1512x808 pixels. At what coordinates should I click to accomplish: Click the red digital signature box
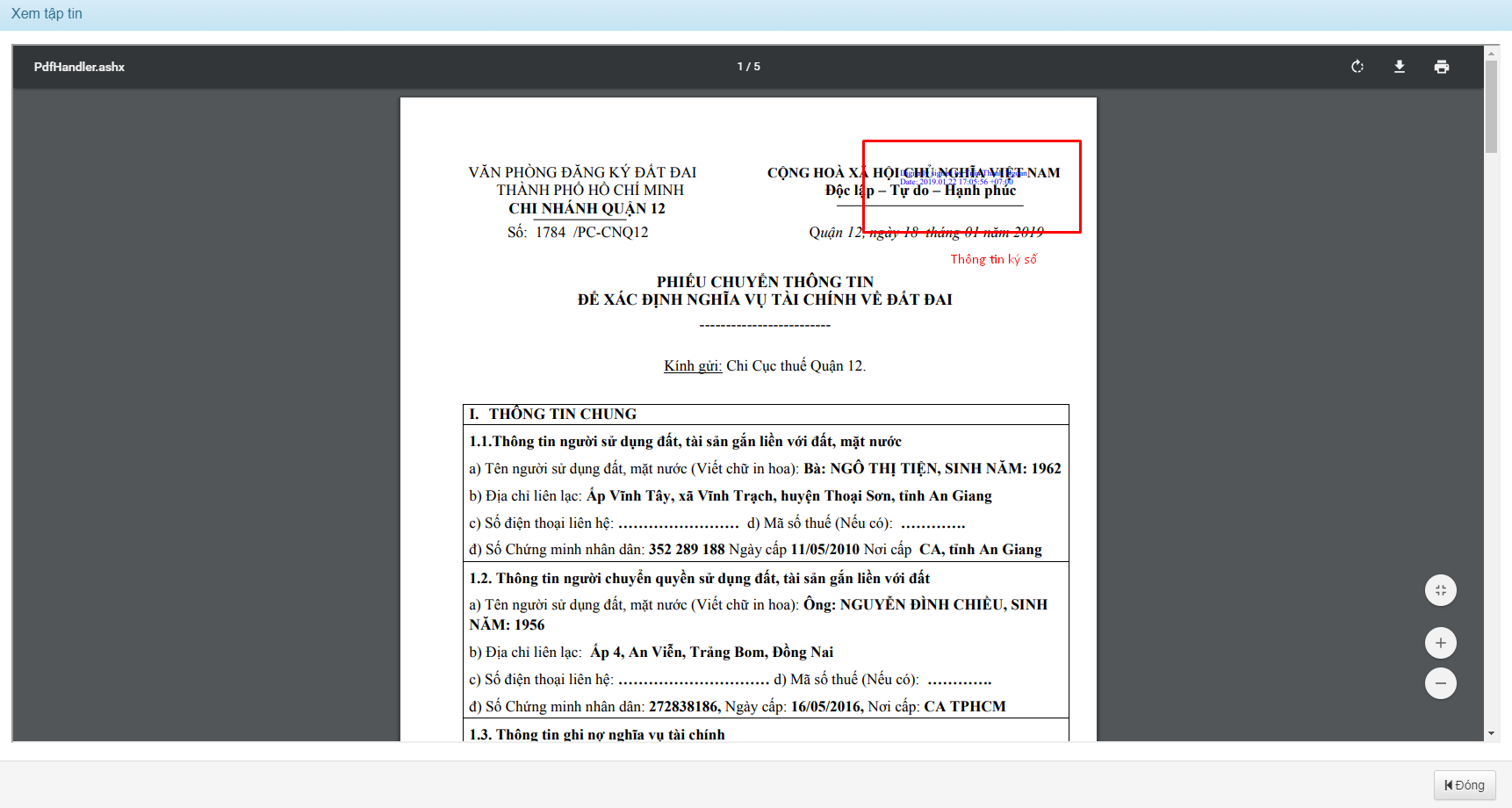click(x=971, y=186)
